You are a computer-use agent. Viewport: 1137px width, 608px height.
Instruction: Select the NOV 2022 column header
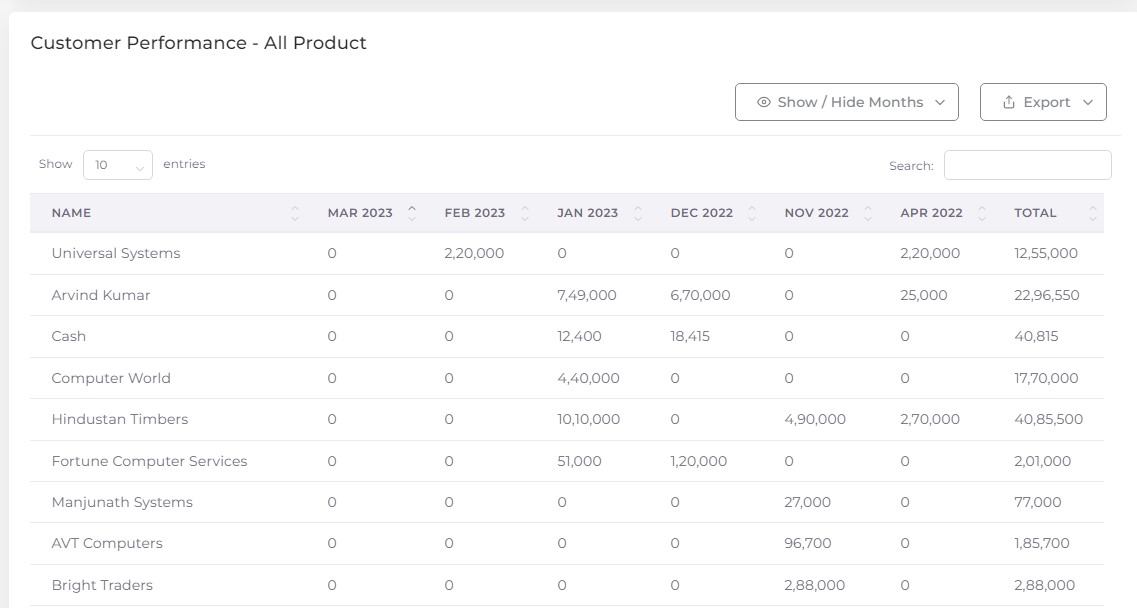[x=816, y=212]
